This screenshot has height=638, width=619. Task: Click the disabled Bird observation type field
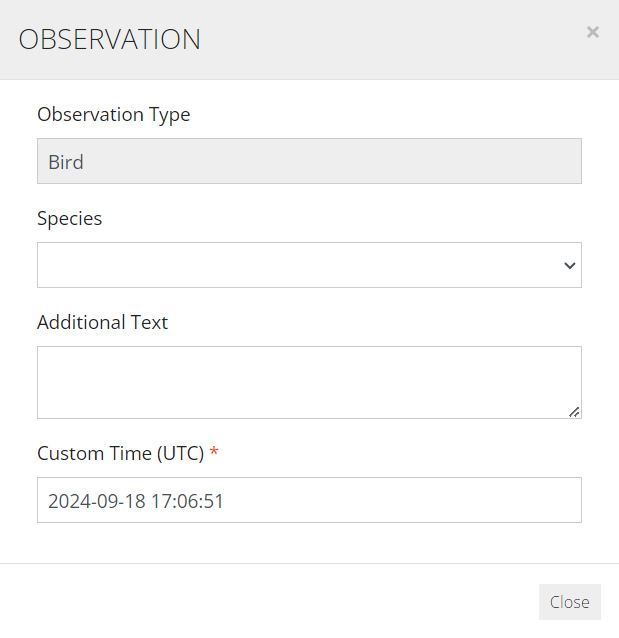(309, 161)
